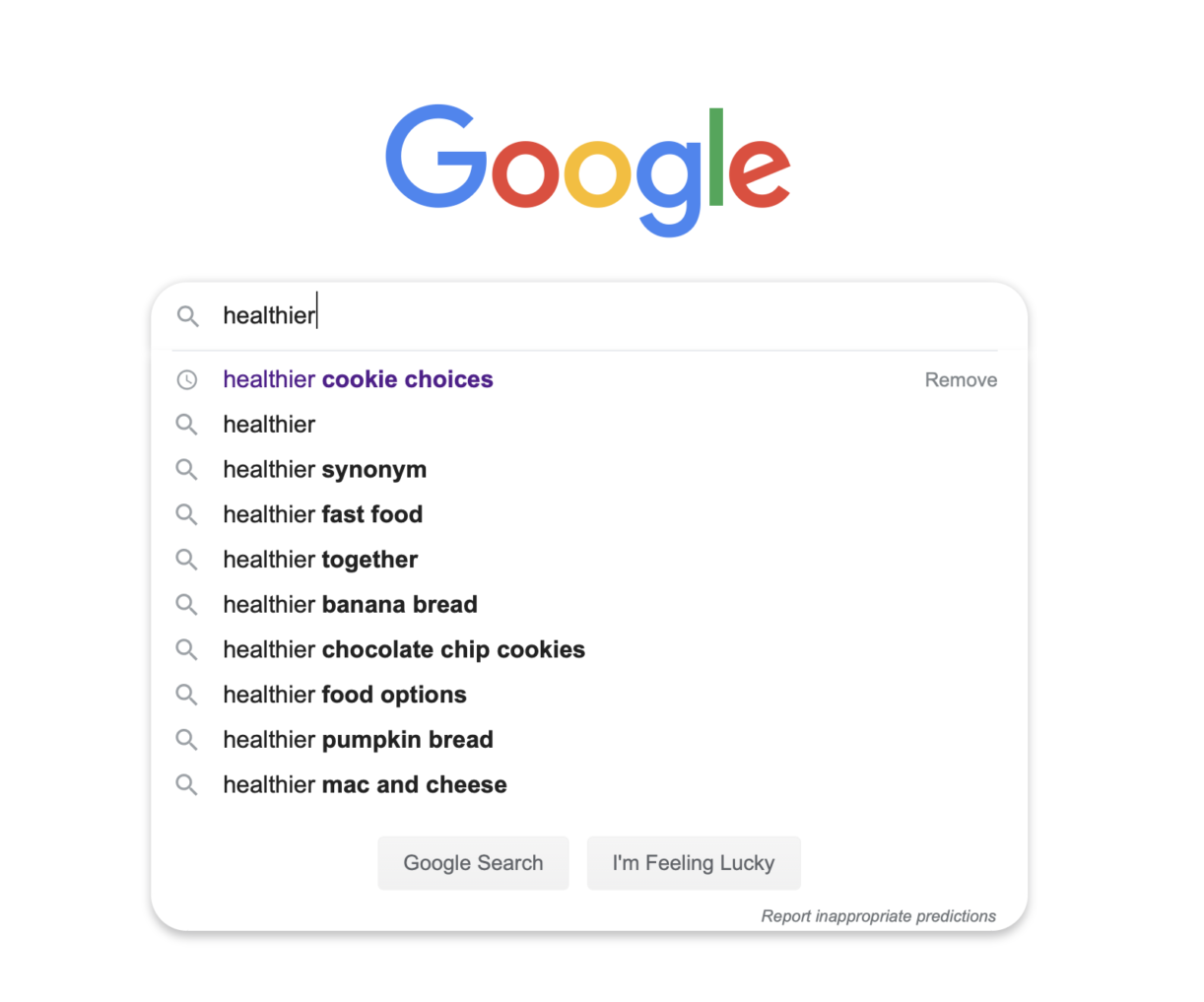Click search icon beside healthier together
Screen dimensions: 1204x1002
pos(186,560)
